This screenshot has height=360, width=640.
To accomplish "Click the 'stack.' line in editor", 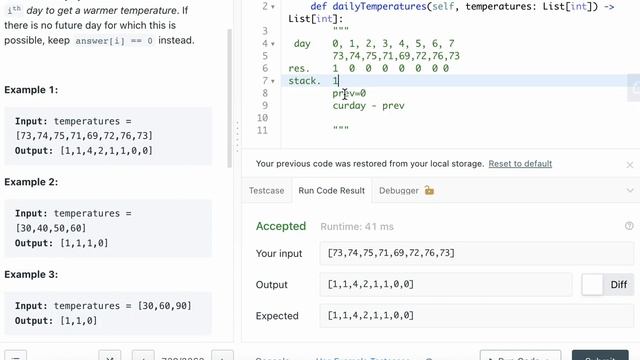I will (313, 81).
